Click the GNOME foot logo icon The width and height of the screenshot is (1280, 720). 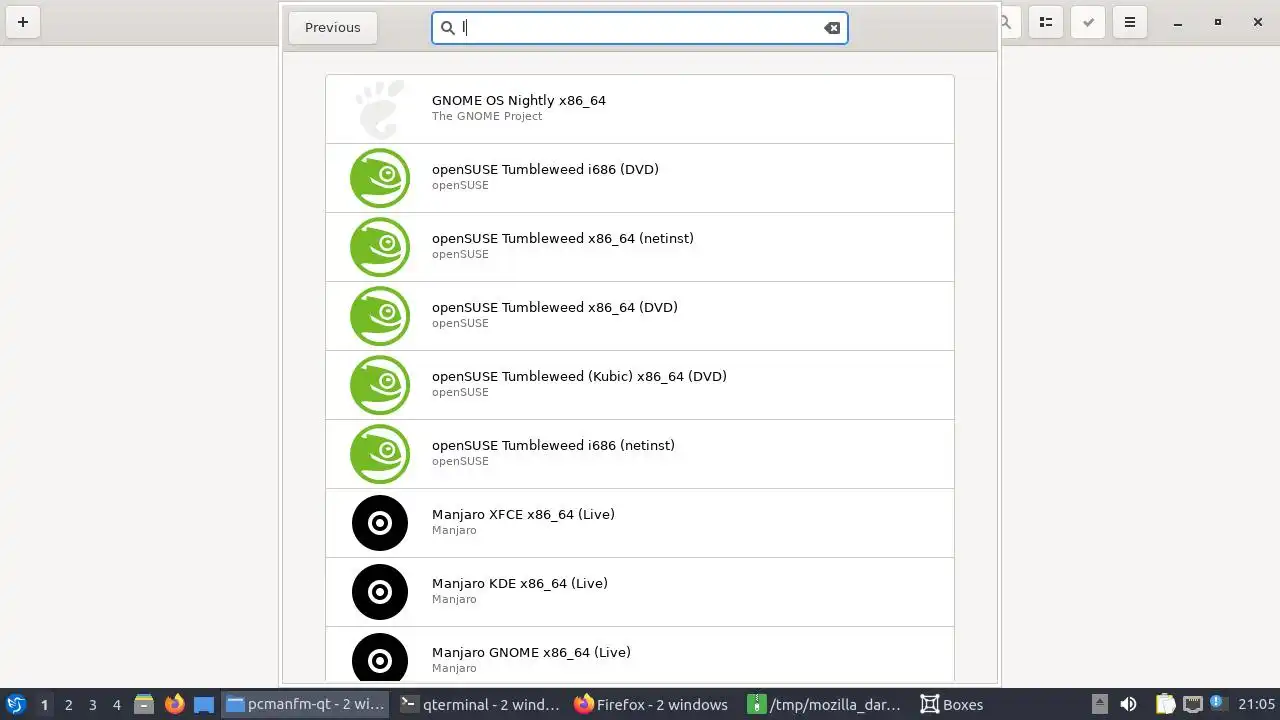(x=380, y=109)
